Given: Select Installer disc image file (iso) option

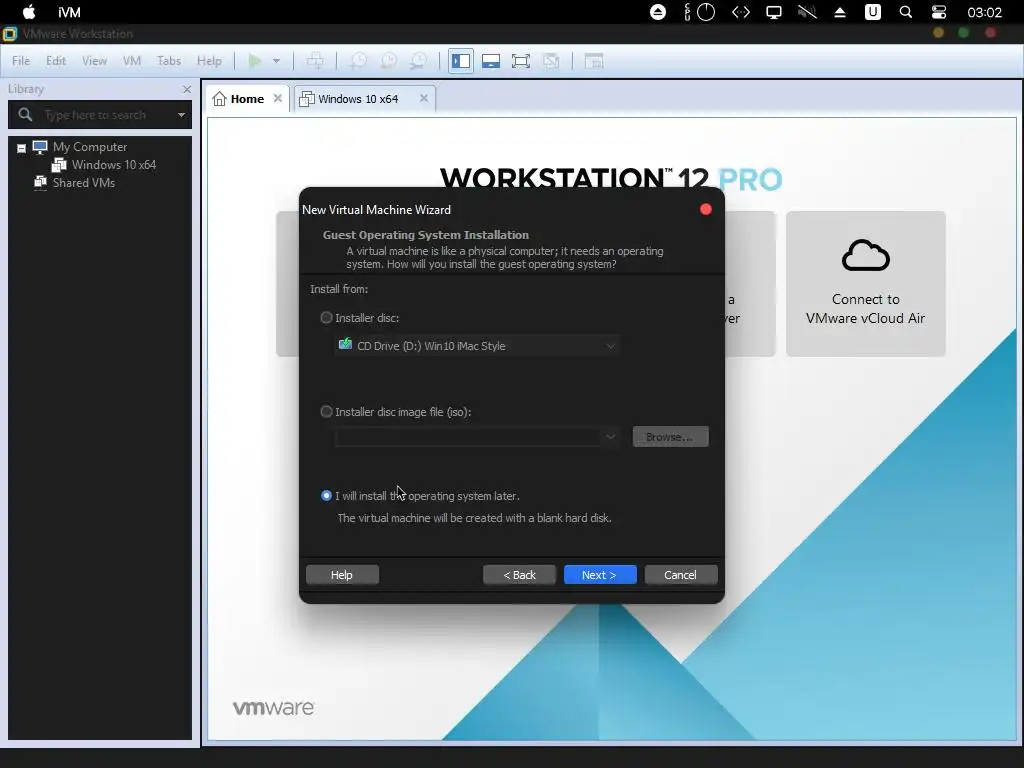Looking at the screenshot, I should click(x=327, y=411).
